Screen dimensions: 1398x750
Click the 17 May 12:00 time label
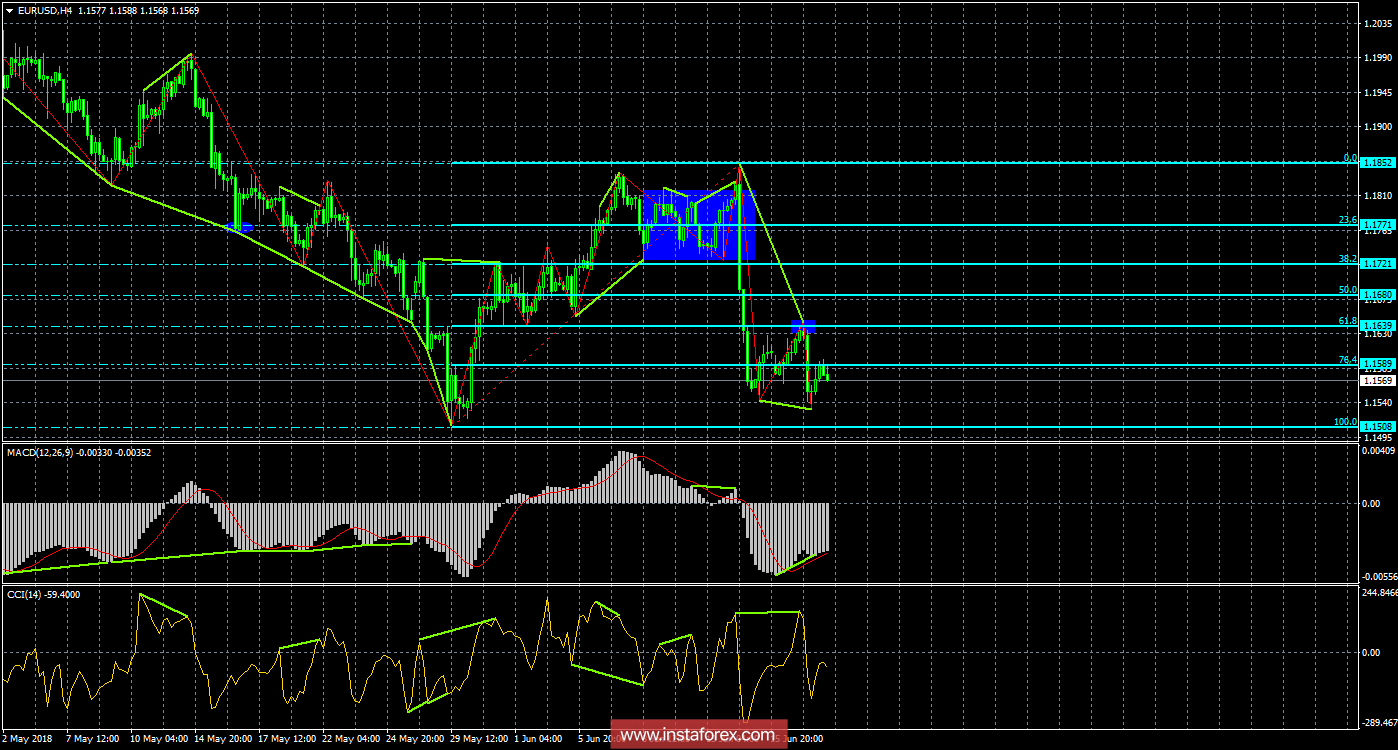[287, 739]
